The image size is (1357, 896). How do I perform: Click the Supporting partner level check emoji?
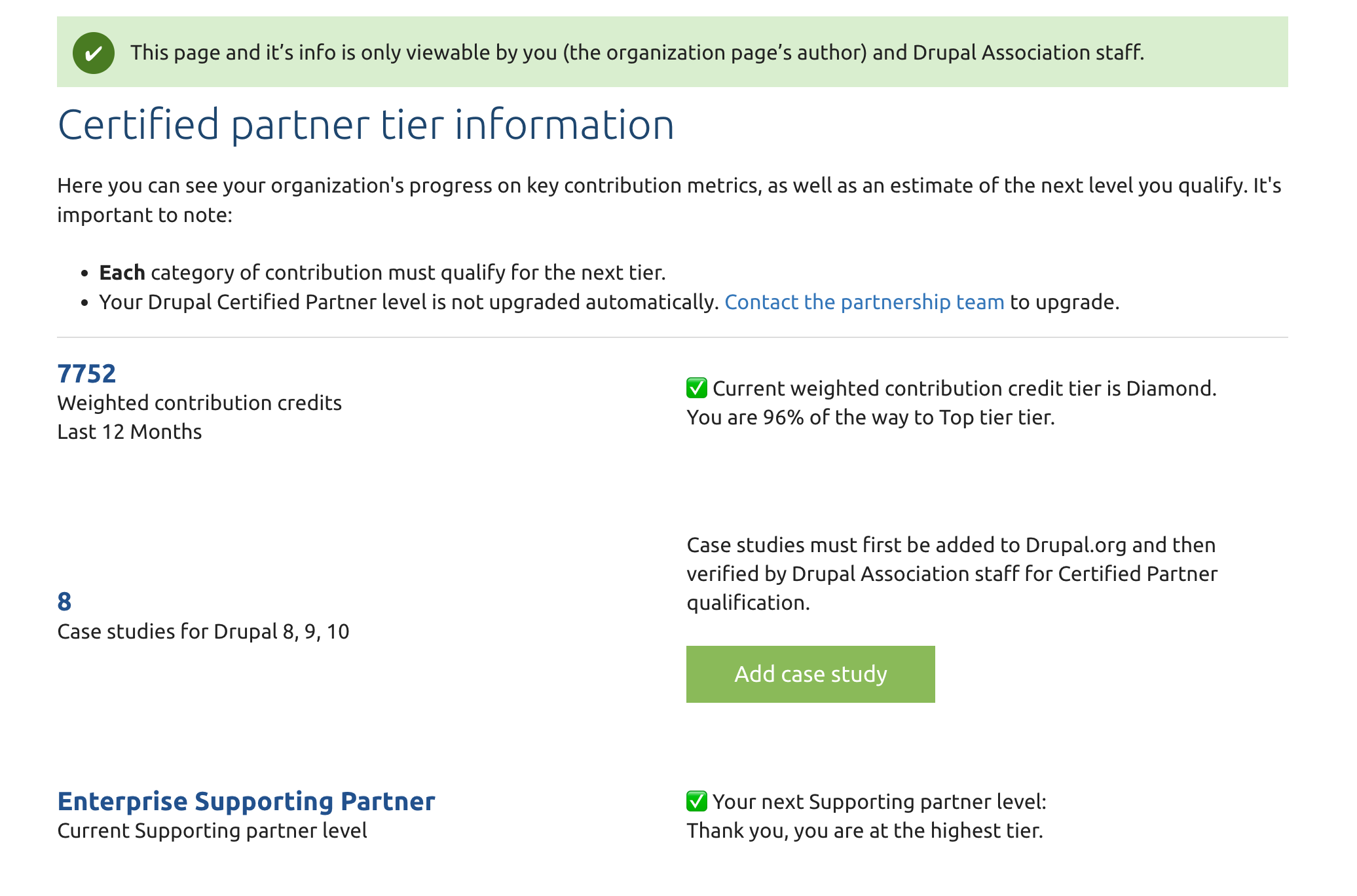click(x=697, y=801)
